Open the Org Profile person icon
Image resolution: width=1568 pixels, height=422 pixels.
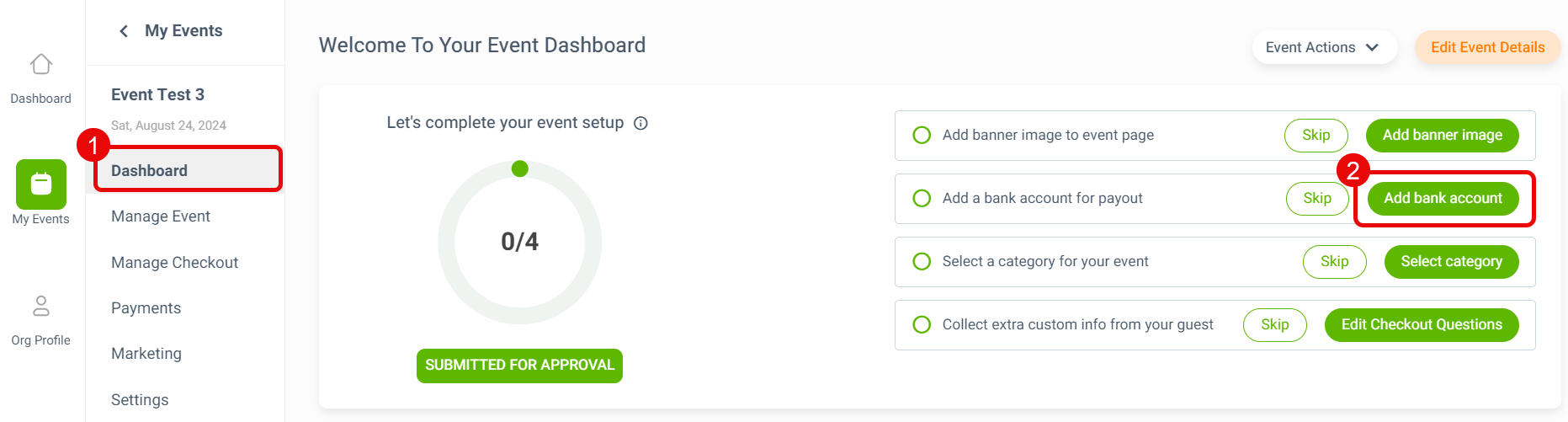coord(41,306)
